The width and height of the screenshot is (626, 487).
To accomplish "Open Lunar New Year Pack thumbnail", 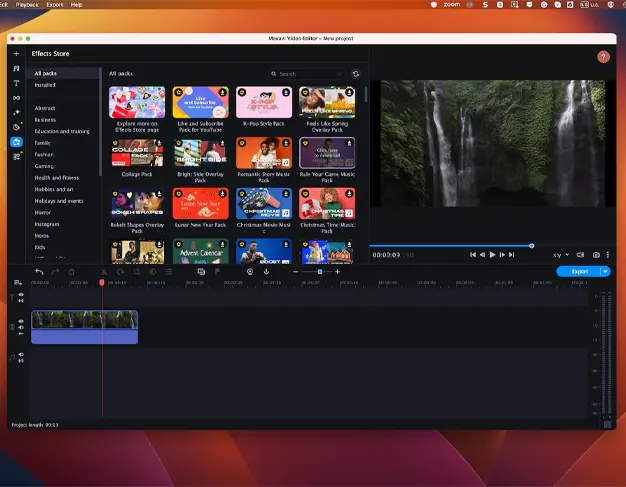I will pyautogui.click(x=200, y=204).
